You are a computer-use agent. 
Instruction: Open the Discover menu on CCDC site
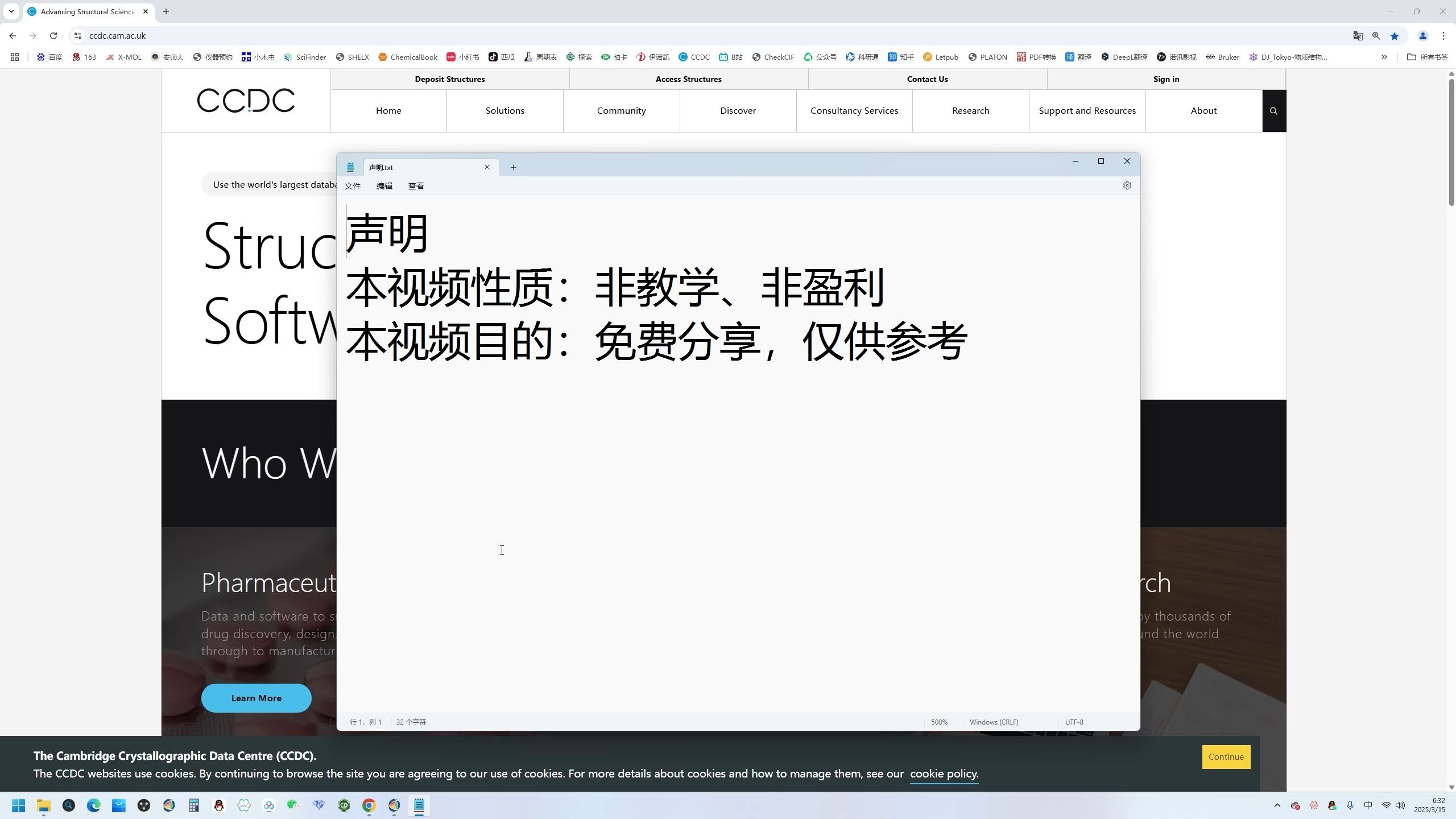coord(738,111)
